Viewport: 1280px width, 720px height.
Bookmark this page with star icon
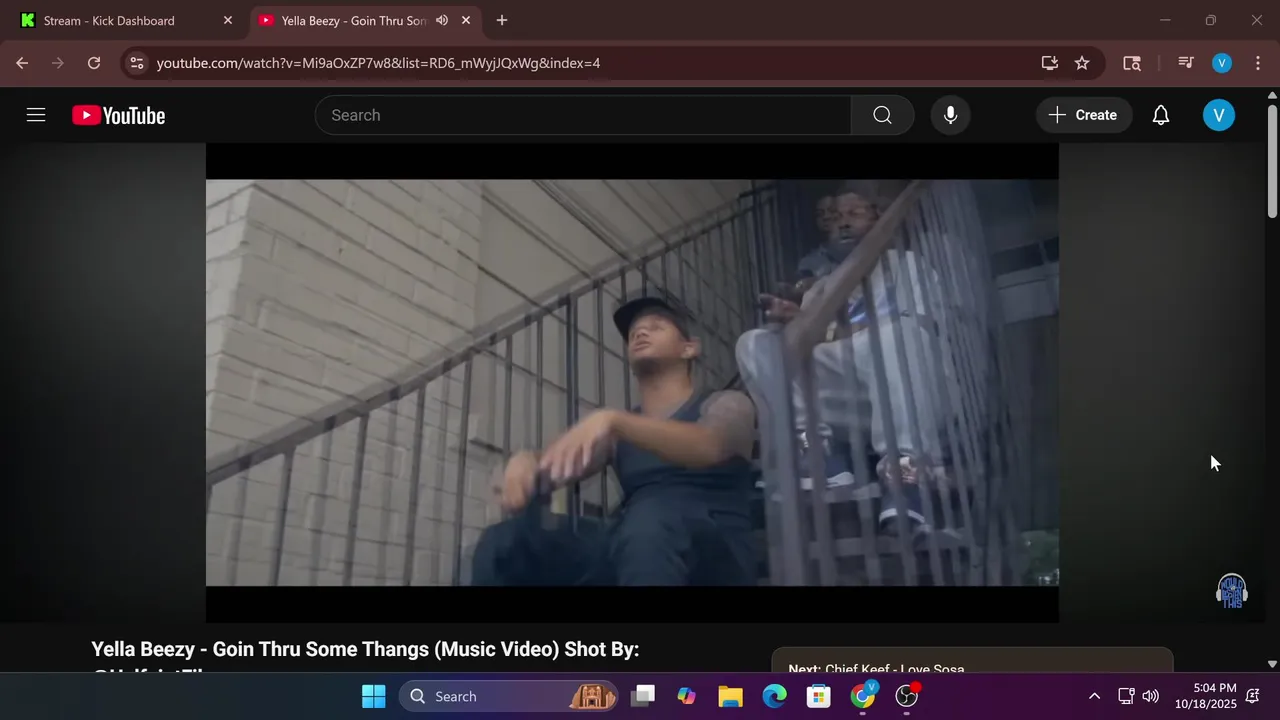click(1082, 63)
